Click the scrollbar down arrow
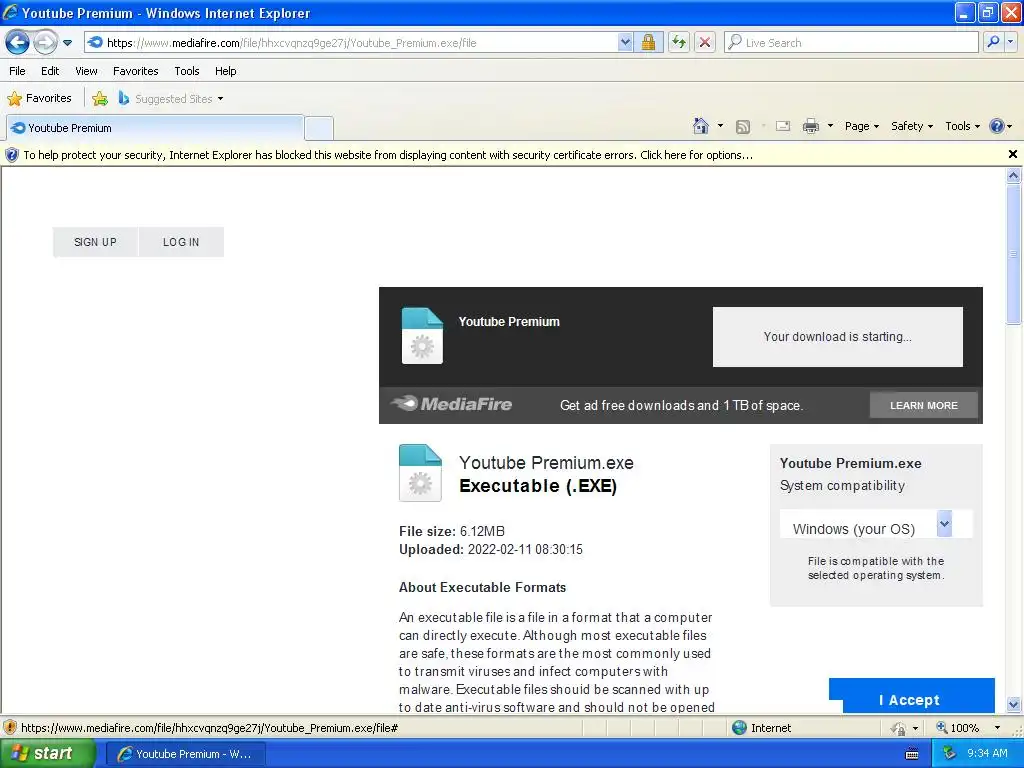 [x=1014, y=704]
